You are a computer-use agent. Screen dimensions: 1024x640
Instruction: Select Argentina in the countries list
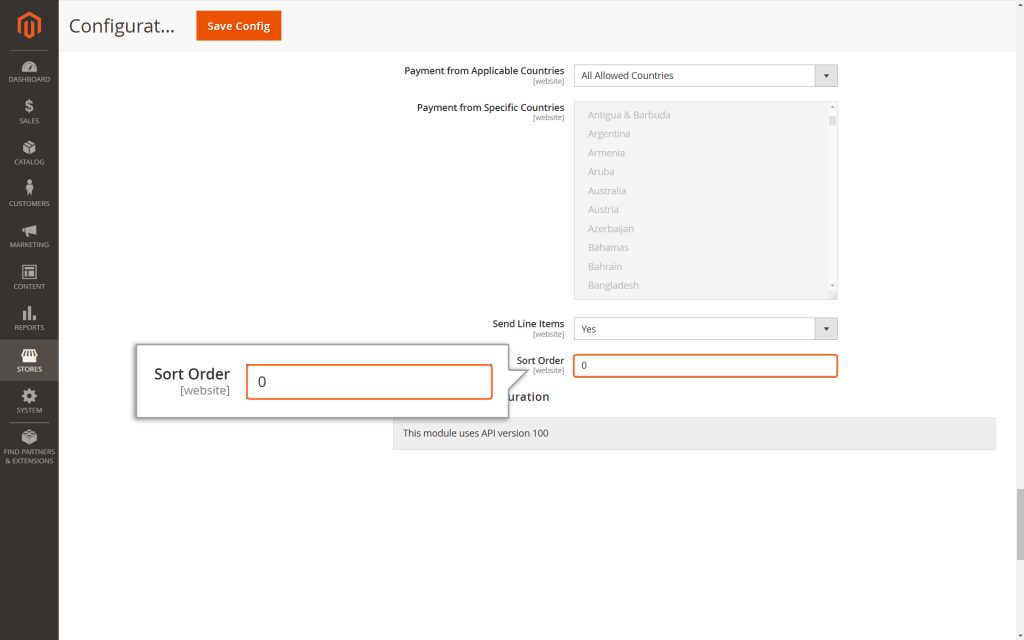[x=608, y=133]
